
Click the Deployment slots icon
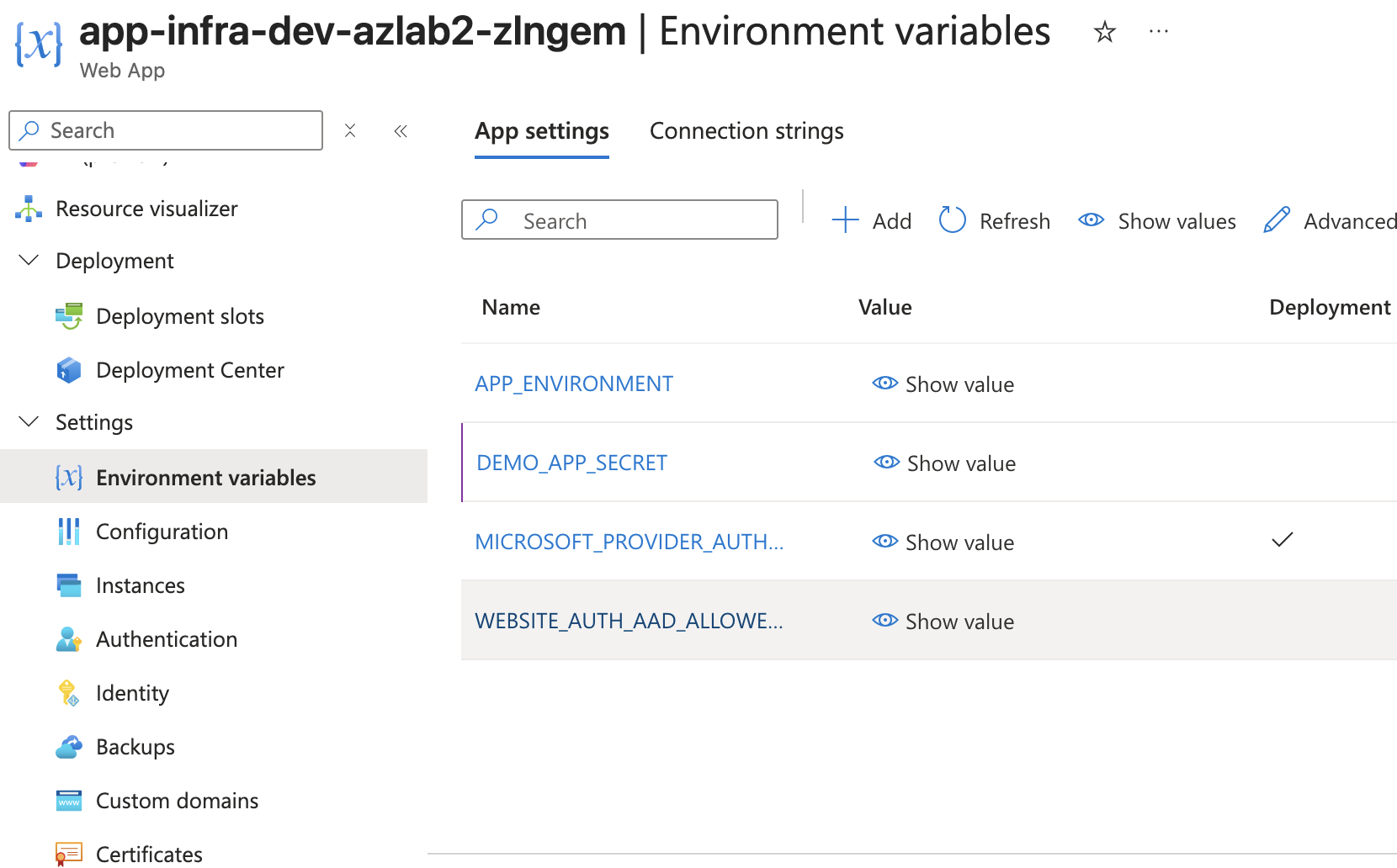click(69, 316)
